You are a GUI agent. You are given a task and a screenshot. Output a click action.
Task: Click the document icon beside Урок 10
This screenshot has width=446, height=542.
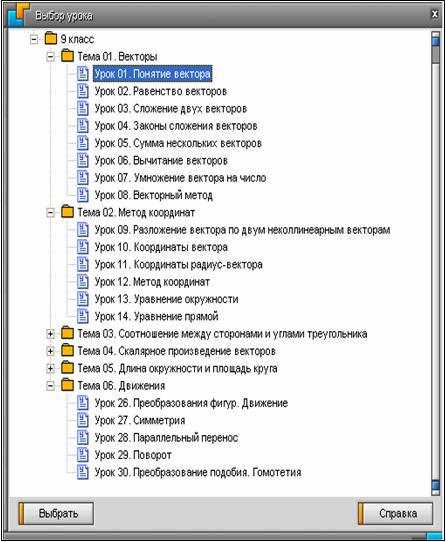tap(83, 247)
